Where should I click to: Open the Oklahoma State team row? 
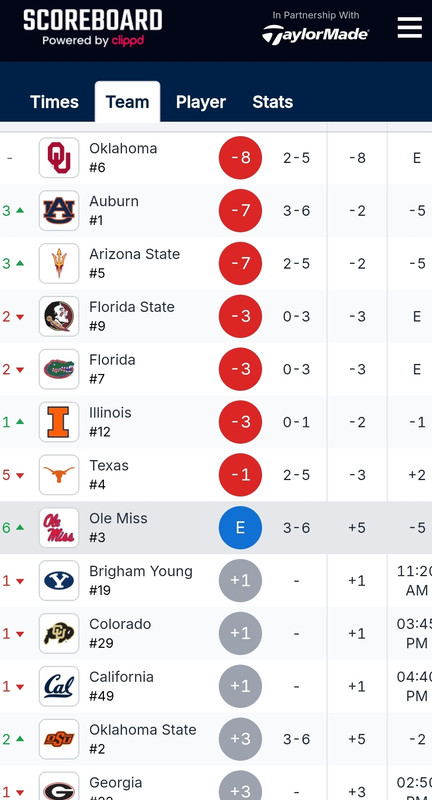[x=216, y=739]
